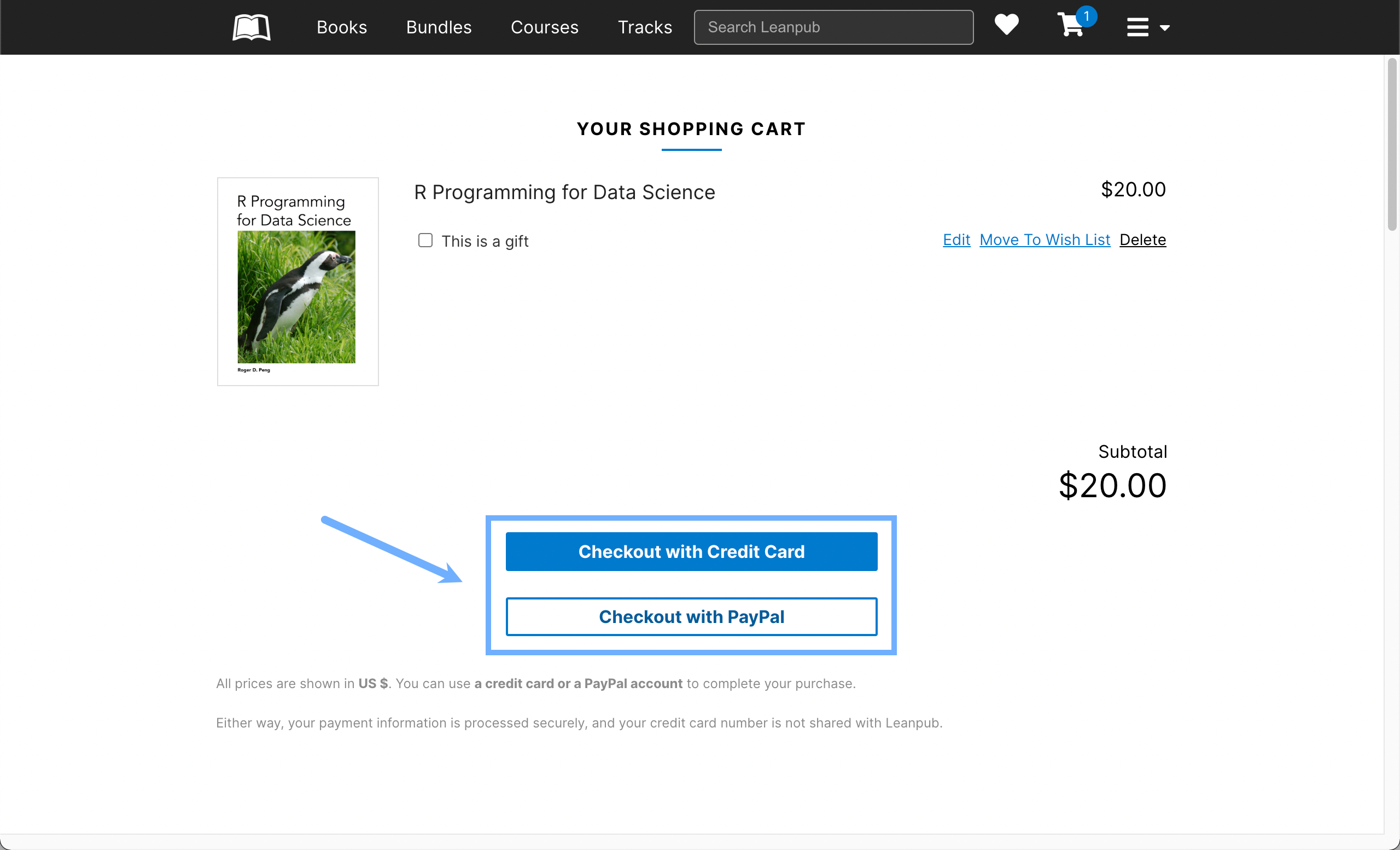Navigate to Courses
Viewport: 1400px width, 850px height.
(544, 27)
